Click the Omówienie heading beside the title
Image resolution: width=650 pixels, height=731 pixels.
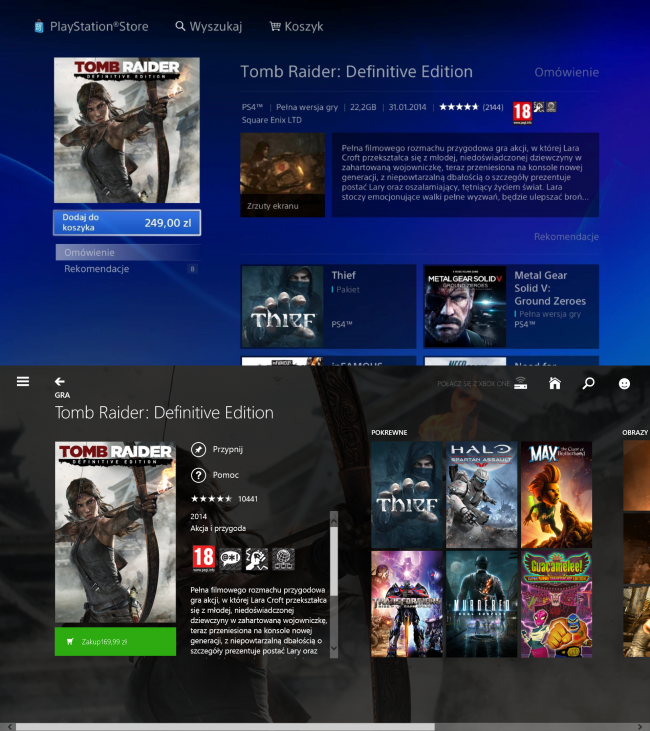tap(567, 72)
